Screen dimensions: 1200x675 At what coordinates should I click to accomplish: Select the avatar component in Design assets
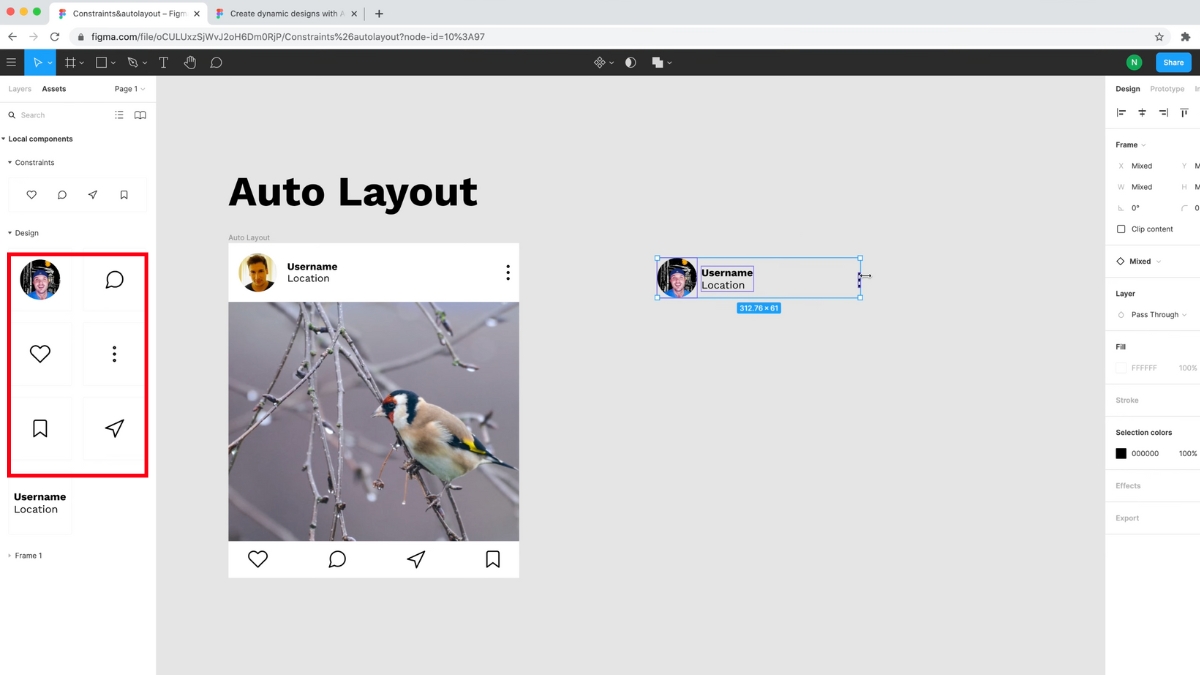pyautogui.click(x=40, y=279)
